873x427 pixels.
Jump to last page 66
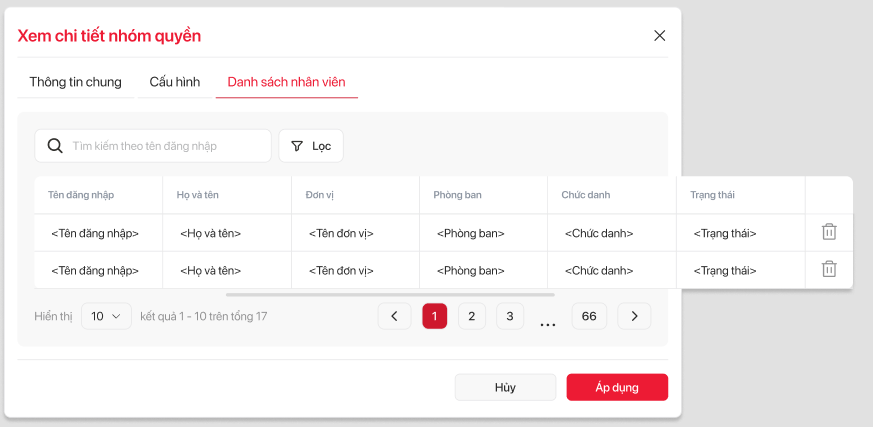click(x=589, y=316)
